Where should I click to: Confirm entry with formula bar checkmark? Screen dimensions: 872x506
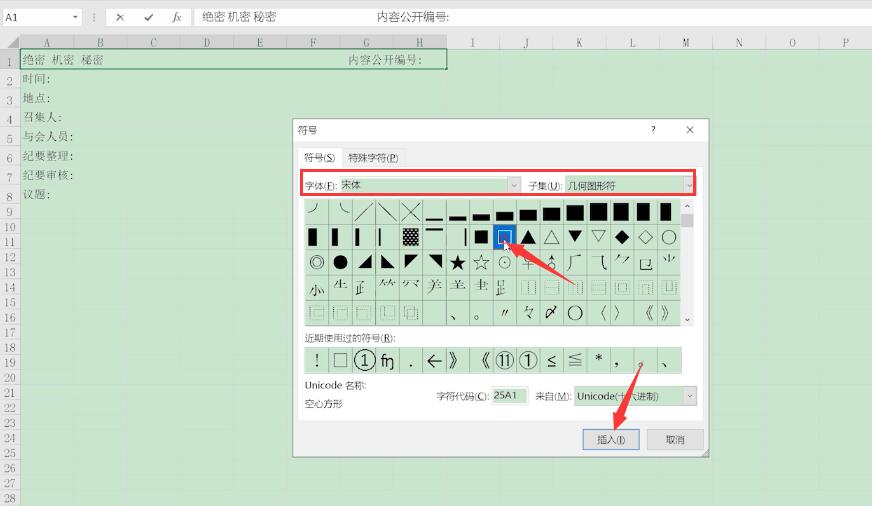coord(148,17)
